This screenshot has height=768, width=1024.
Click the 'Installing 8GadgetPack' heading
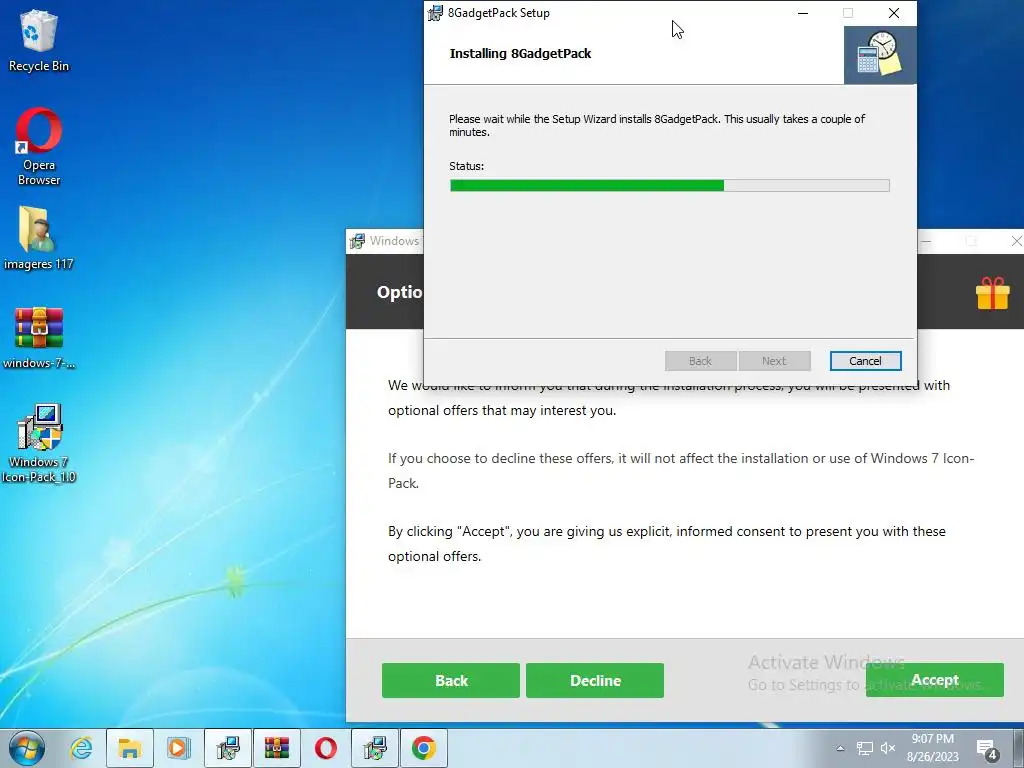(x=520, y=54)
